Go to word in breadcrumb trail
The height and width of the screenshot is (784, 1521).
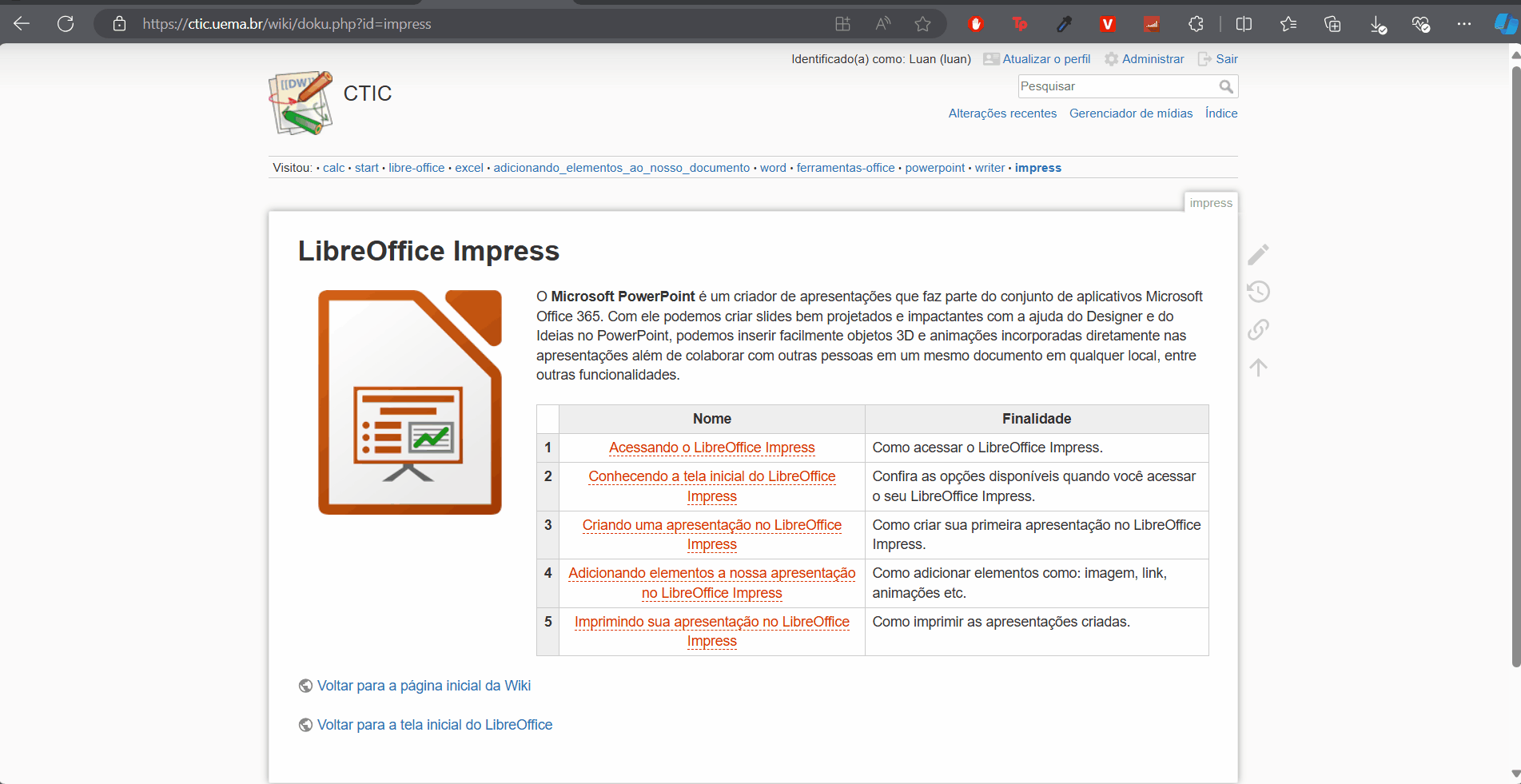click(773, 168)
